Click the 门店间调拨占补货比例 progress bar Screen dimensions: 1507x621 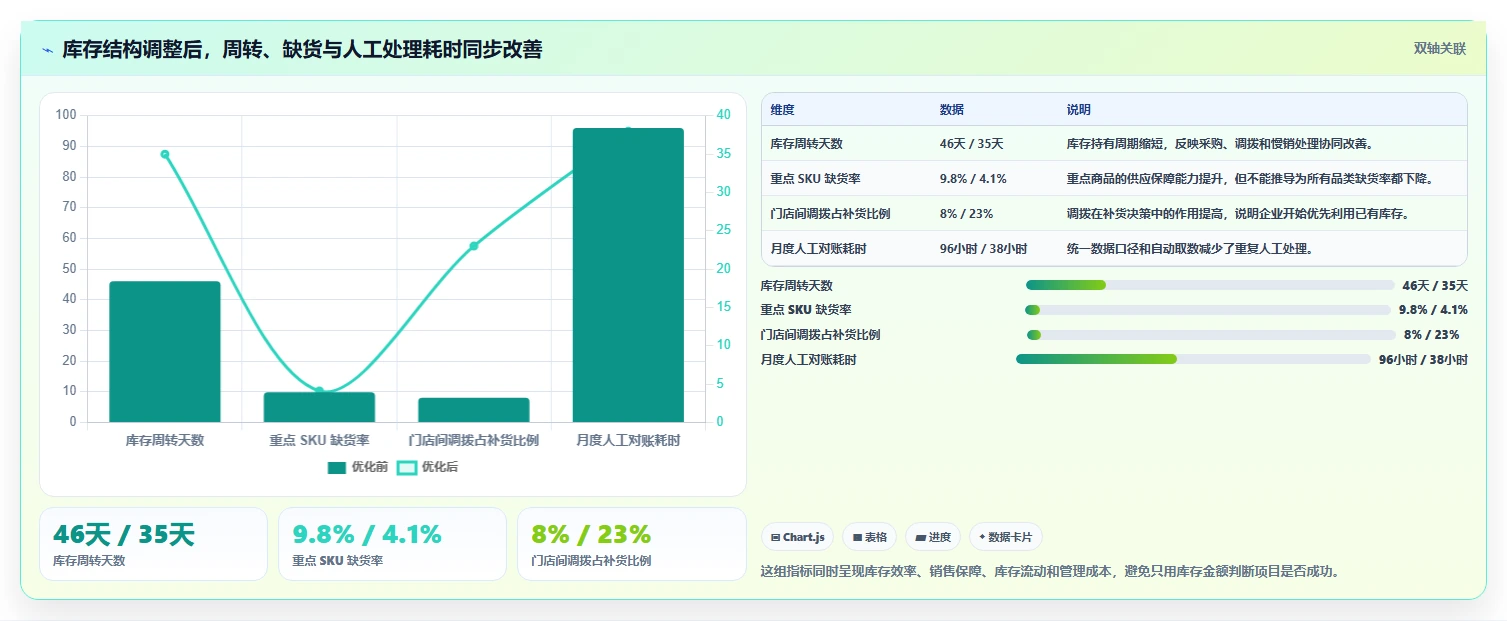1211,335
